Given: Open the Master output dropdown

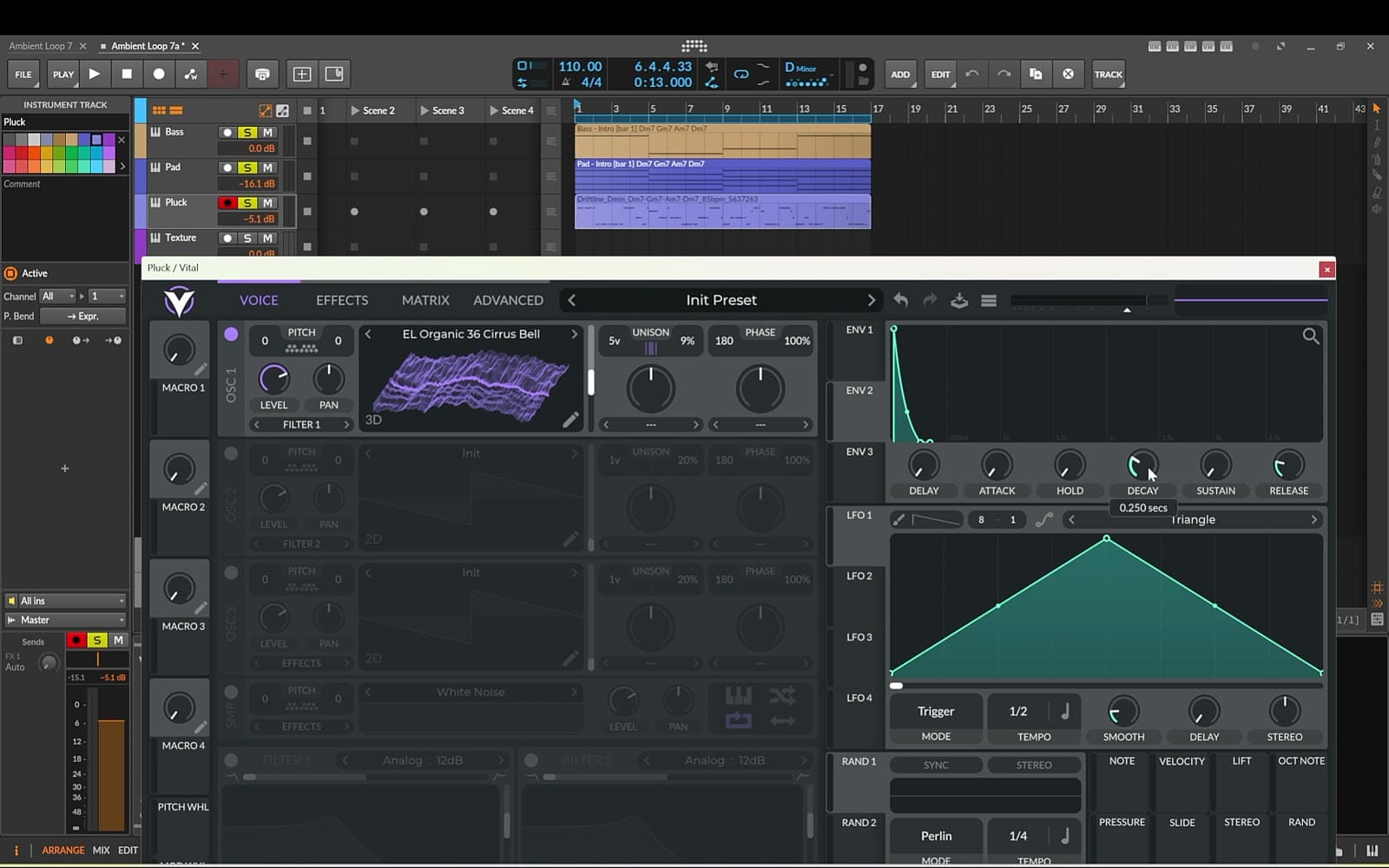Looking at the screenshot, I should 65,620.
